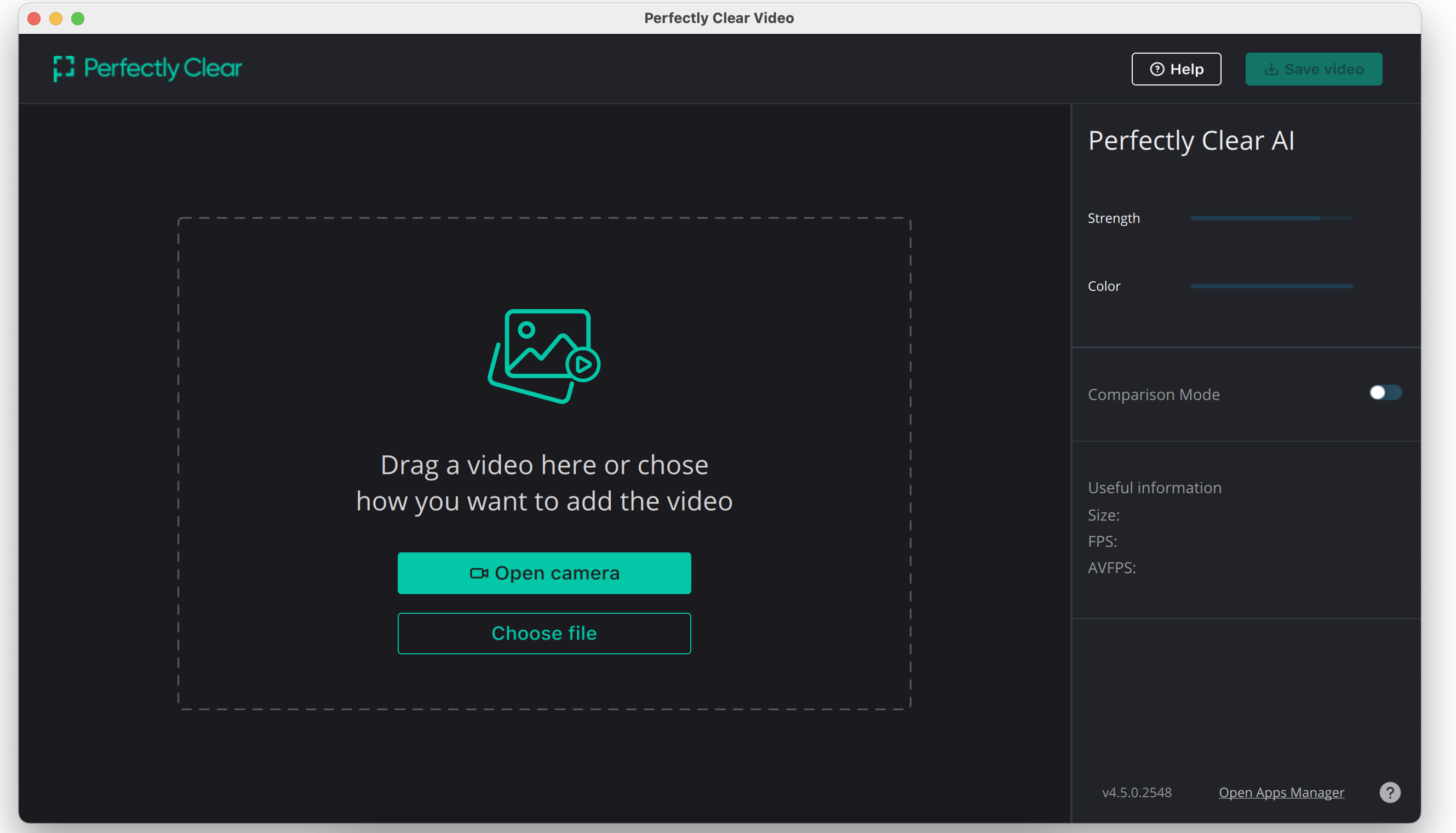
Task: Toggle the Comparison Mode switch
Action: pyautogui.click(x=1385, y=392)
